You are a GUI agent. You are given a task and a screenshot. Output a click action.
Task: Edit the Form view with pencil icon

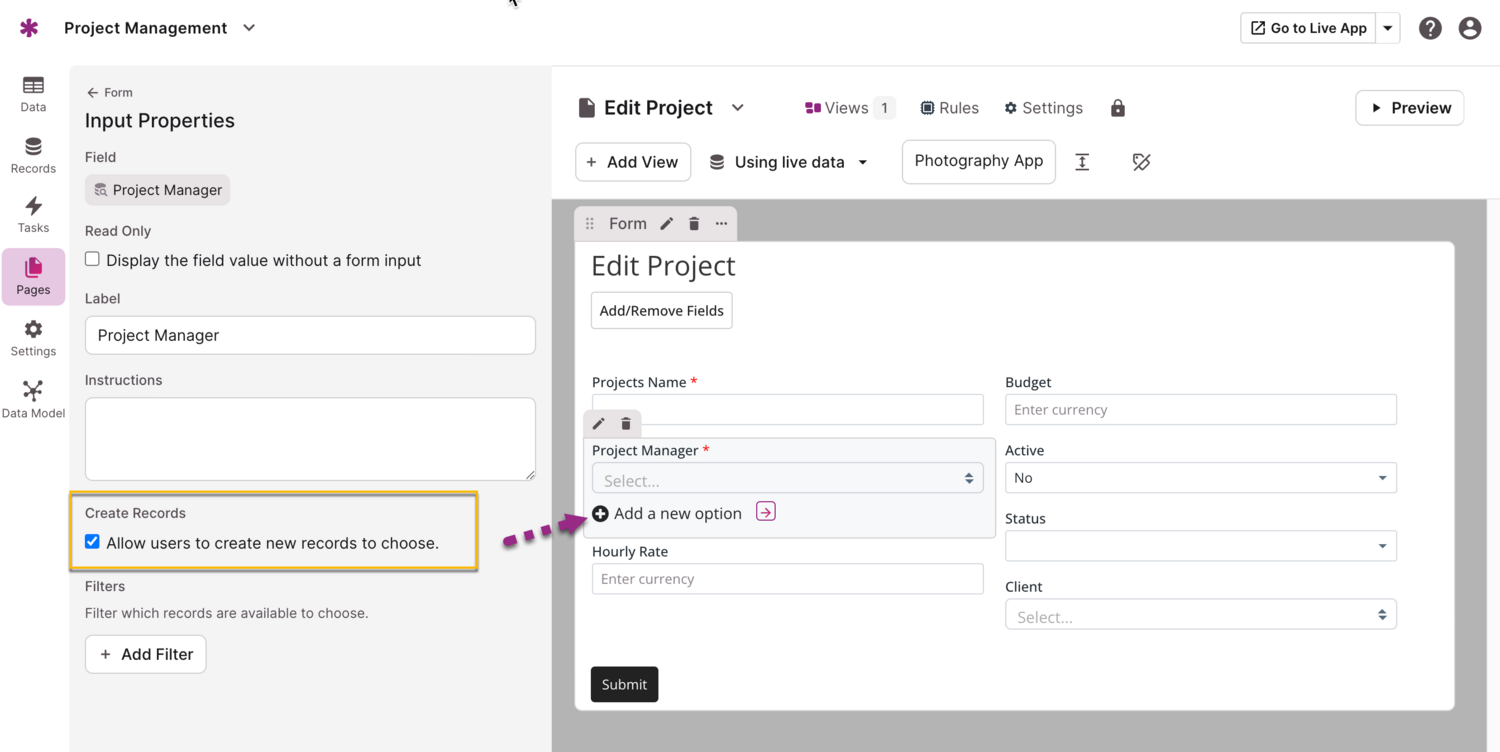[667, 224]
